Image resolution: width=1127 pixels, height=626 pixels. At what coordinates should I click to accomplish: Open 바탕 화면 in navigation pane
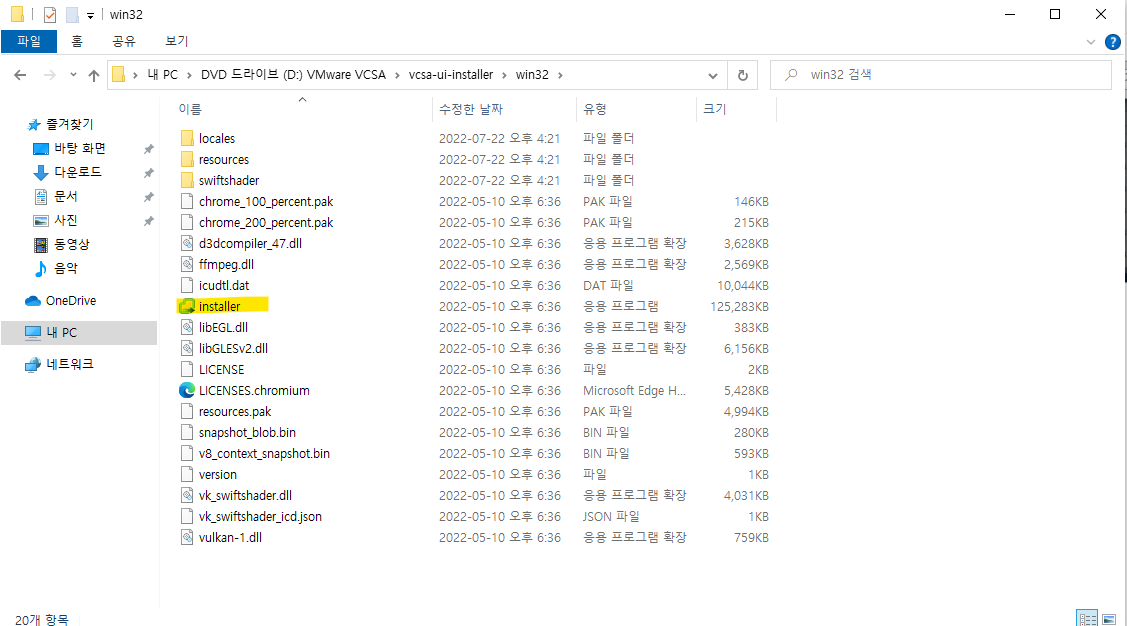(x=80, y=148)
